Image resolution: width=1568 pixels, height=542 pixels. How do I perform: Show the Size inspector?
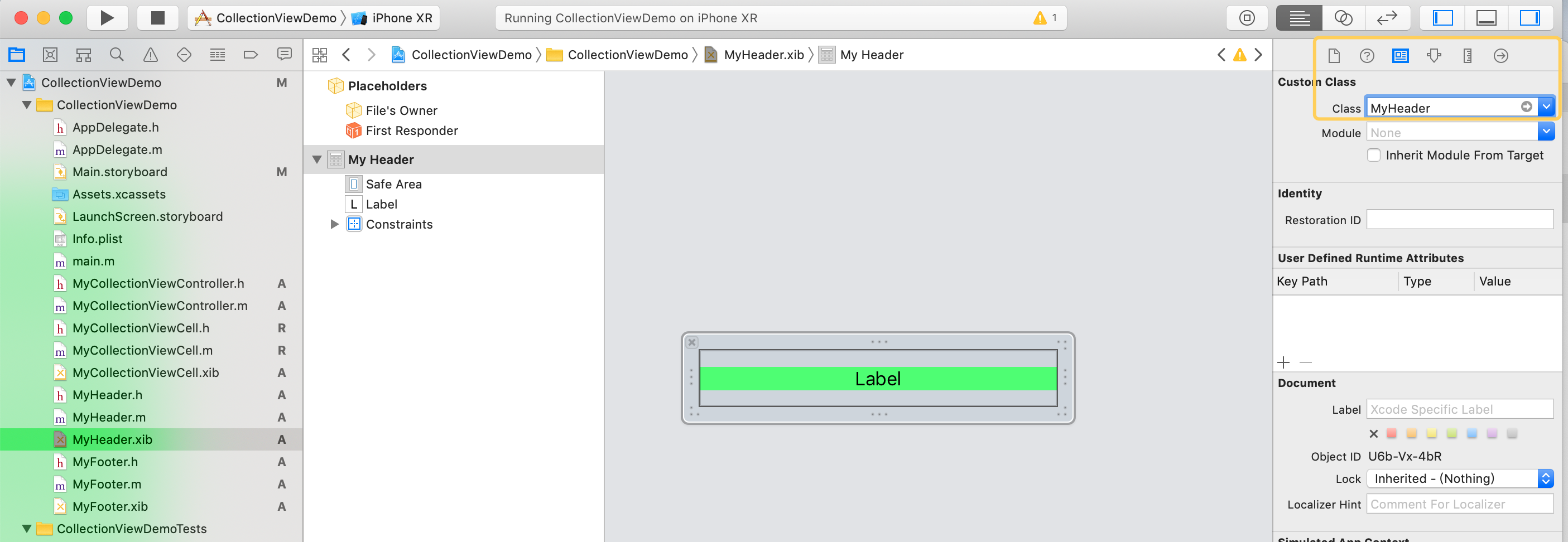(1468, 55)
